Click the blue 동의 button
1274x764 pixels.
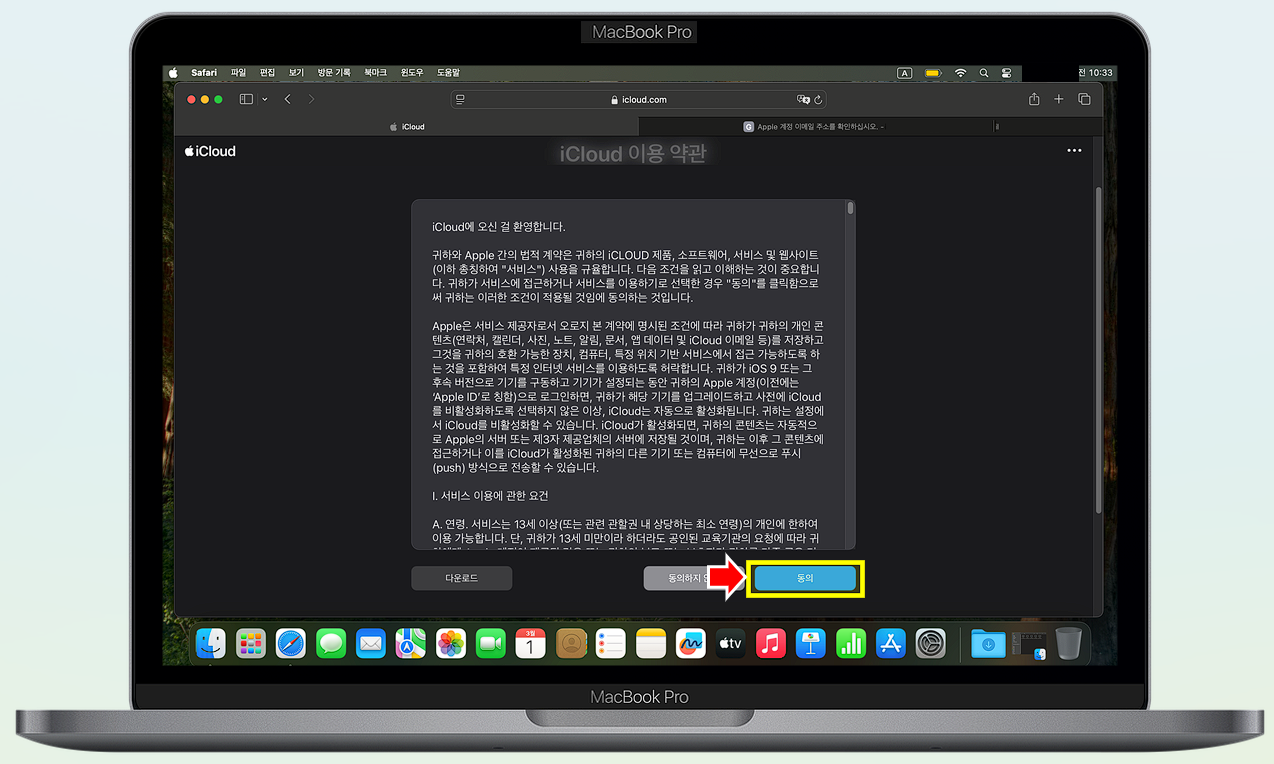[805, 578]
